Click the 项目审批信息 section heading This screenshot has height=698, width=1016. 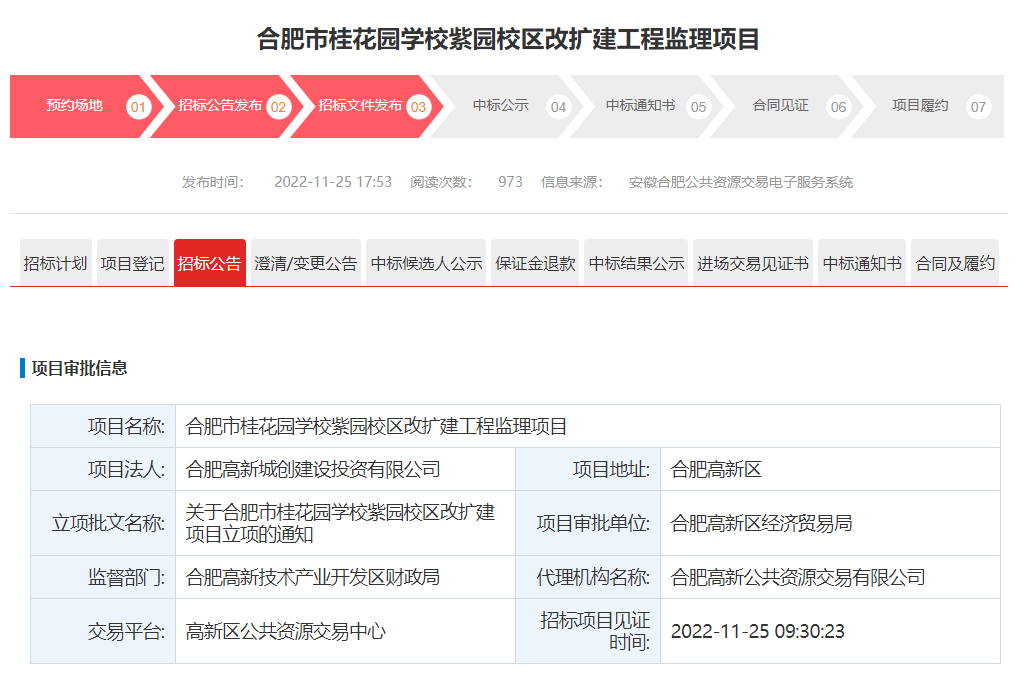[x=79, y=368]
